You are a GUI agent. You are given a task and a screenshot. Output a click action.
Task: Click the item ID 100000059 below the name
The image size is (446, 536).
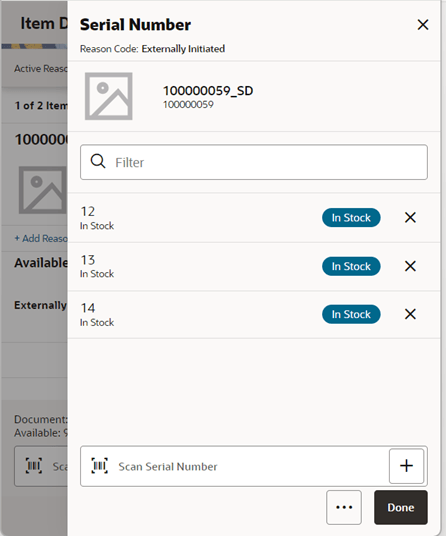pyautogui.click(x=188, y=104)
